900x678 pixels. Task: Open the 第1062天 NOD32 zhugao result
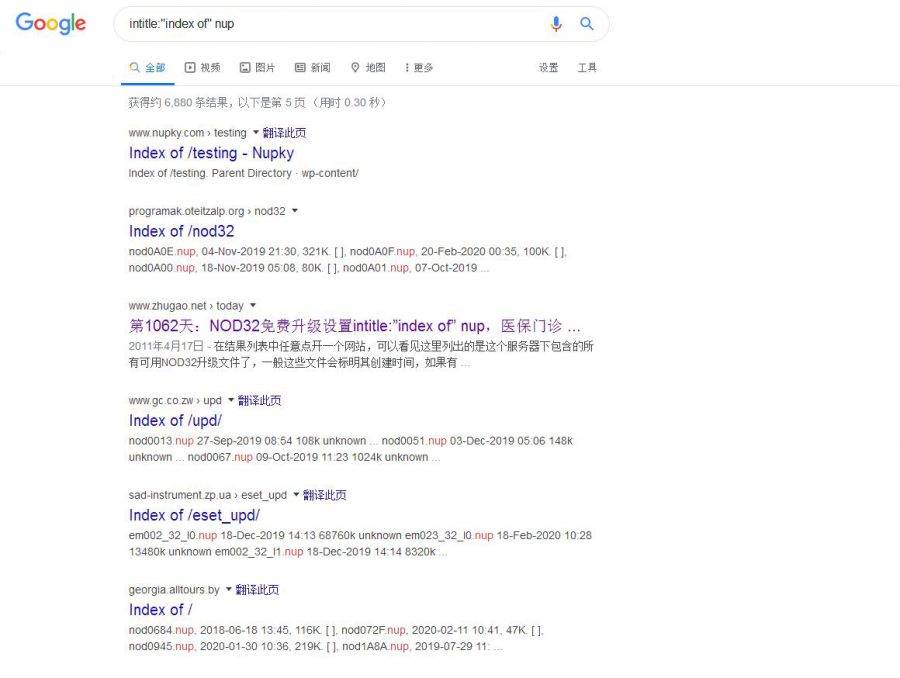tap(355, 326)
